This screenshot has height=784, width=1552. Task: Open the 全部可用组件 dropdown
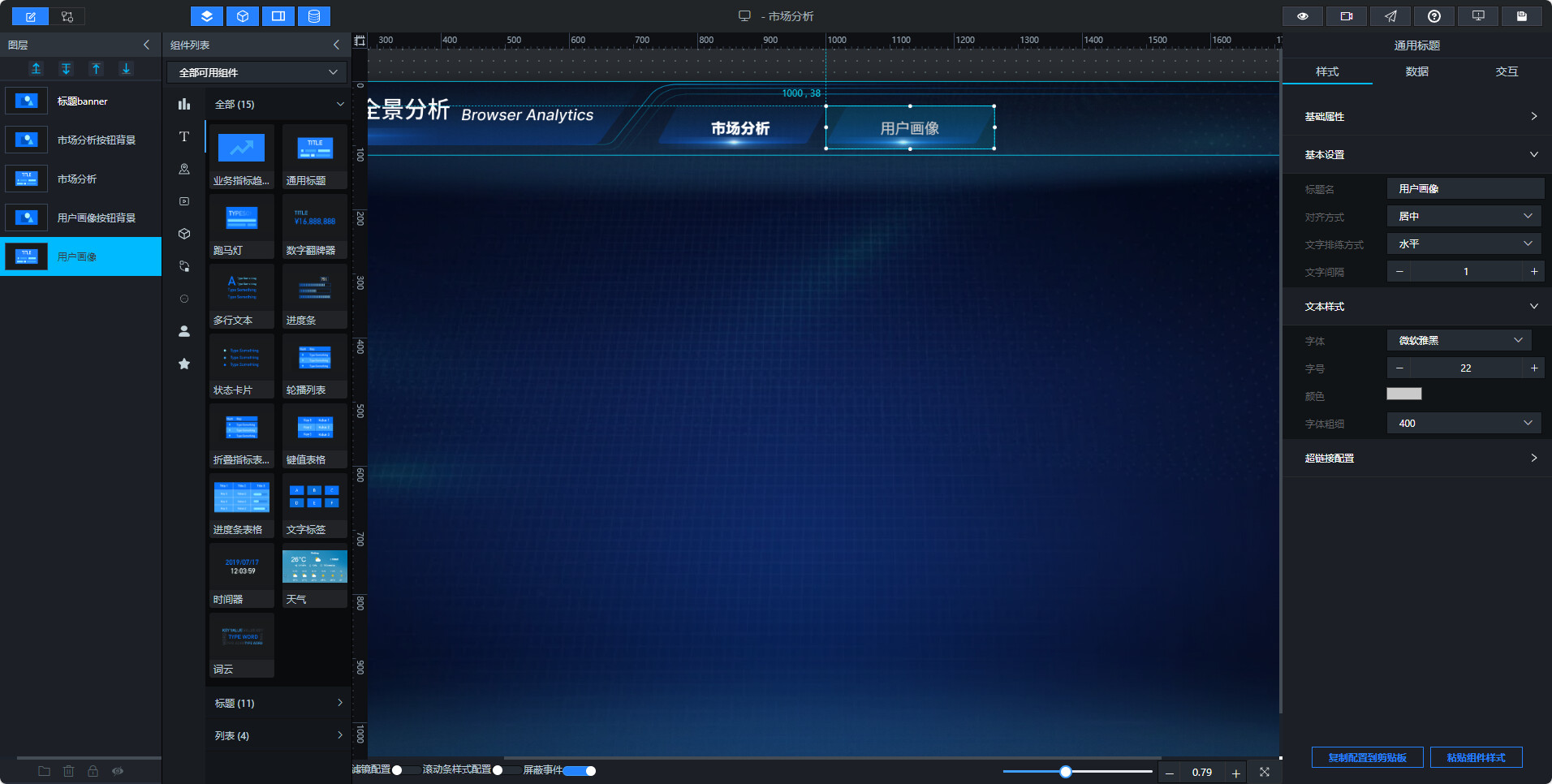[x=257, y=72]
